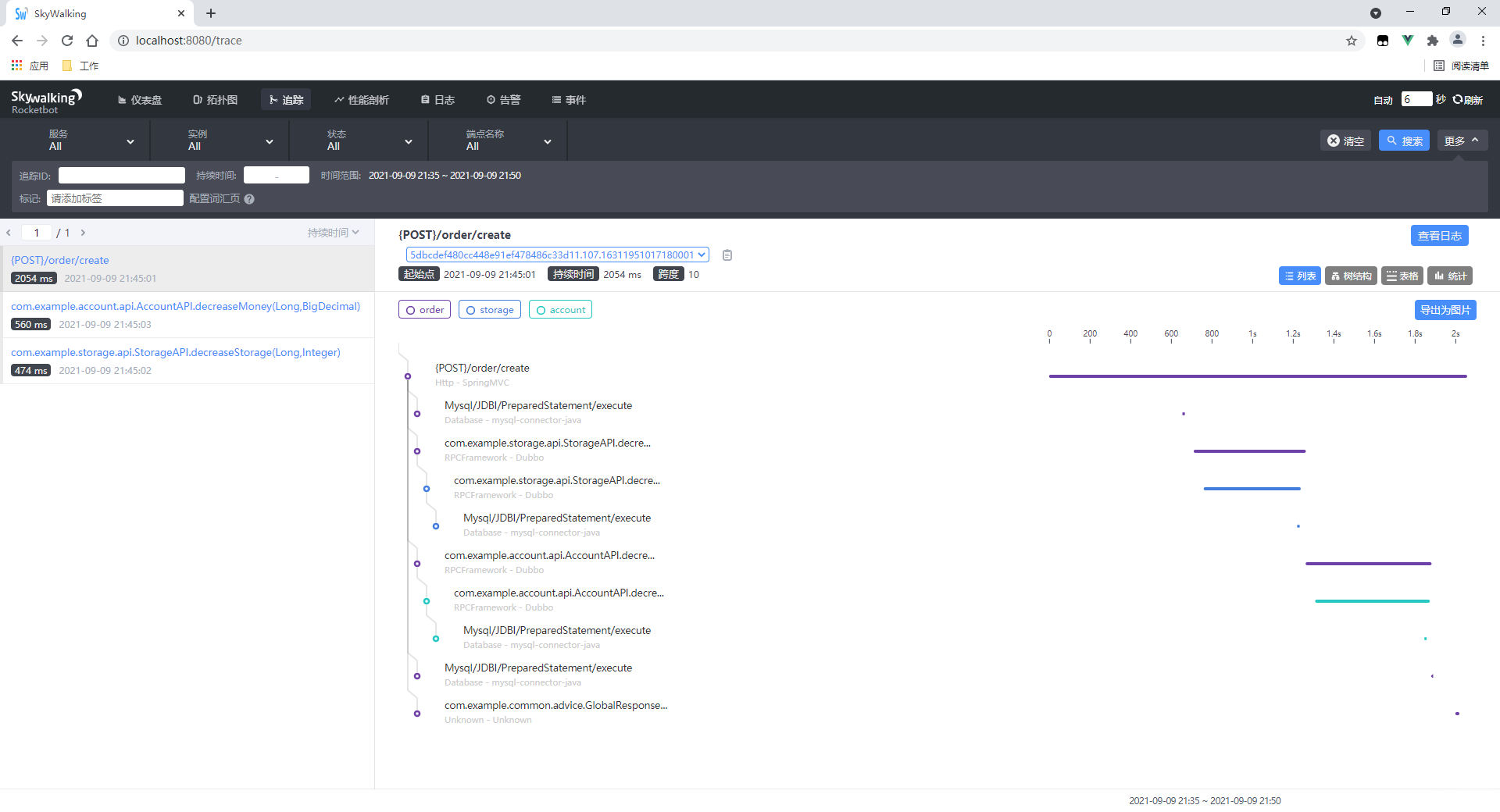Screen dimensions: 1500x812
Task: Expand the 端点名称 endpoint dropdown
Action: 498,141
